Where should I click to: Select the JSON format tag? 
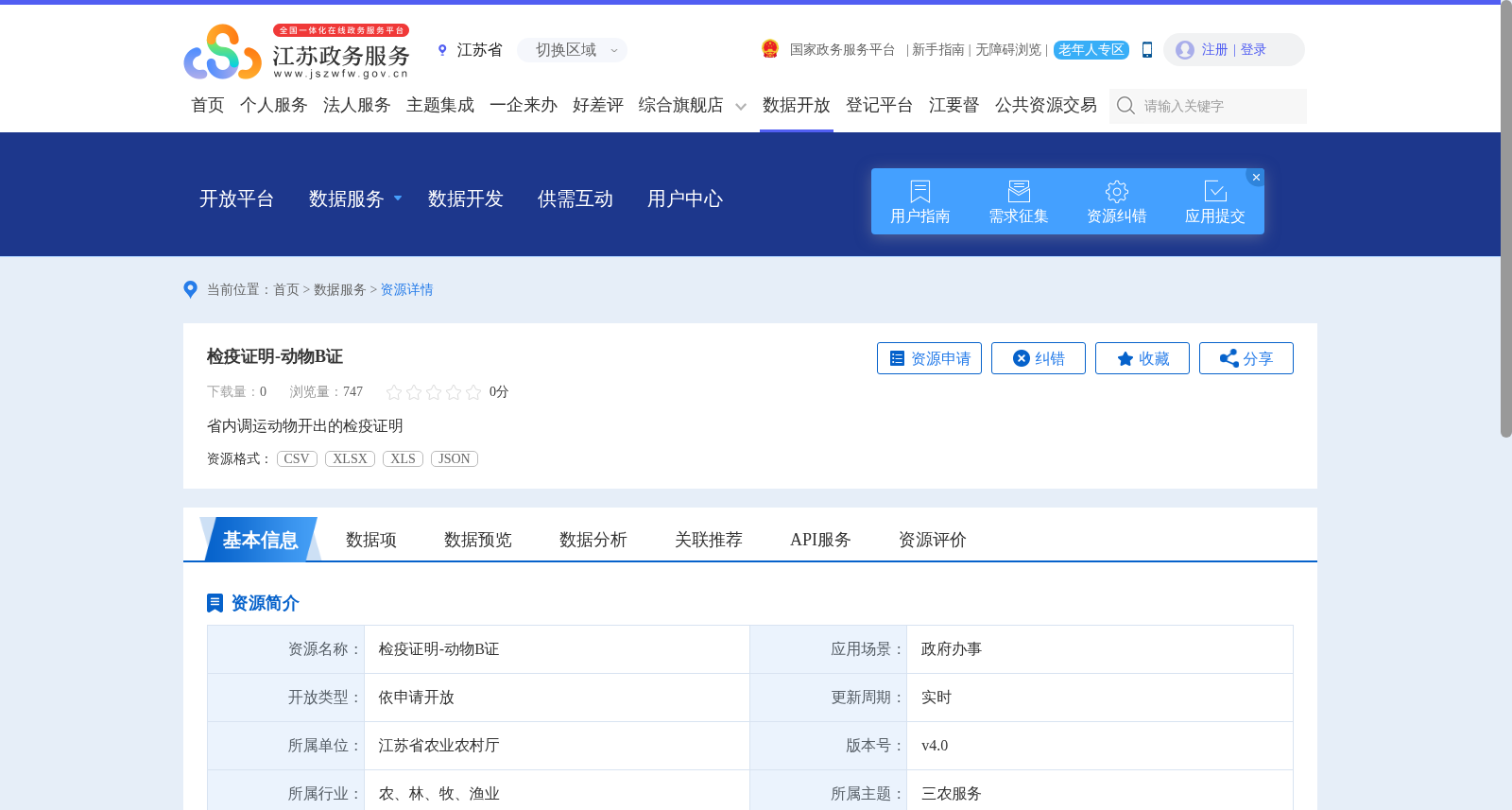tap(455, 458)
